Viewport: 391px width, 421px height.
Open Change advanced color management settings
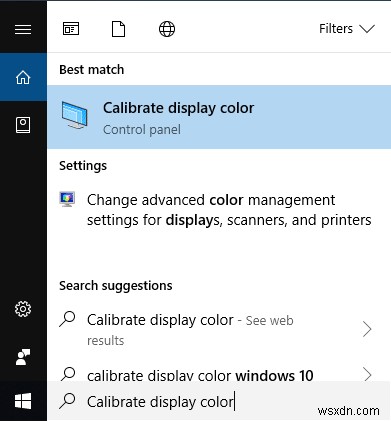[x=219, y=210]
